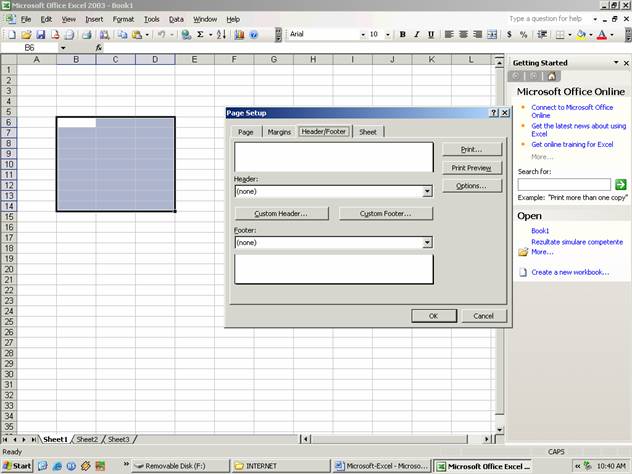Open Borders dropdown arrow
The image size is (632, 474).
coord(570,35)
